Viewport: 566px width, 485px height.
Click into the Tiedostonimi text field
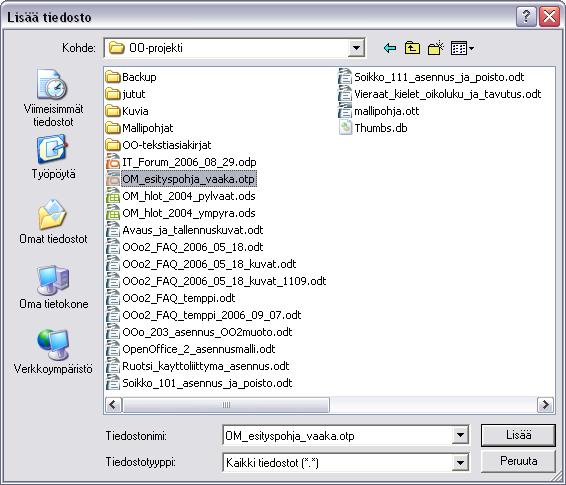click(338, 436)
